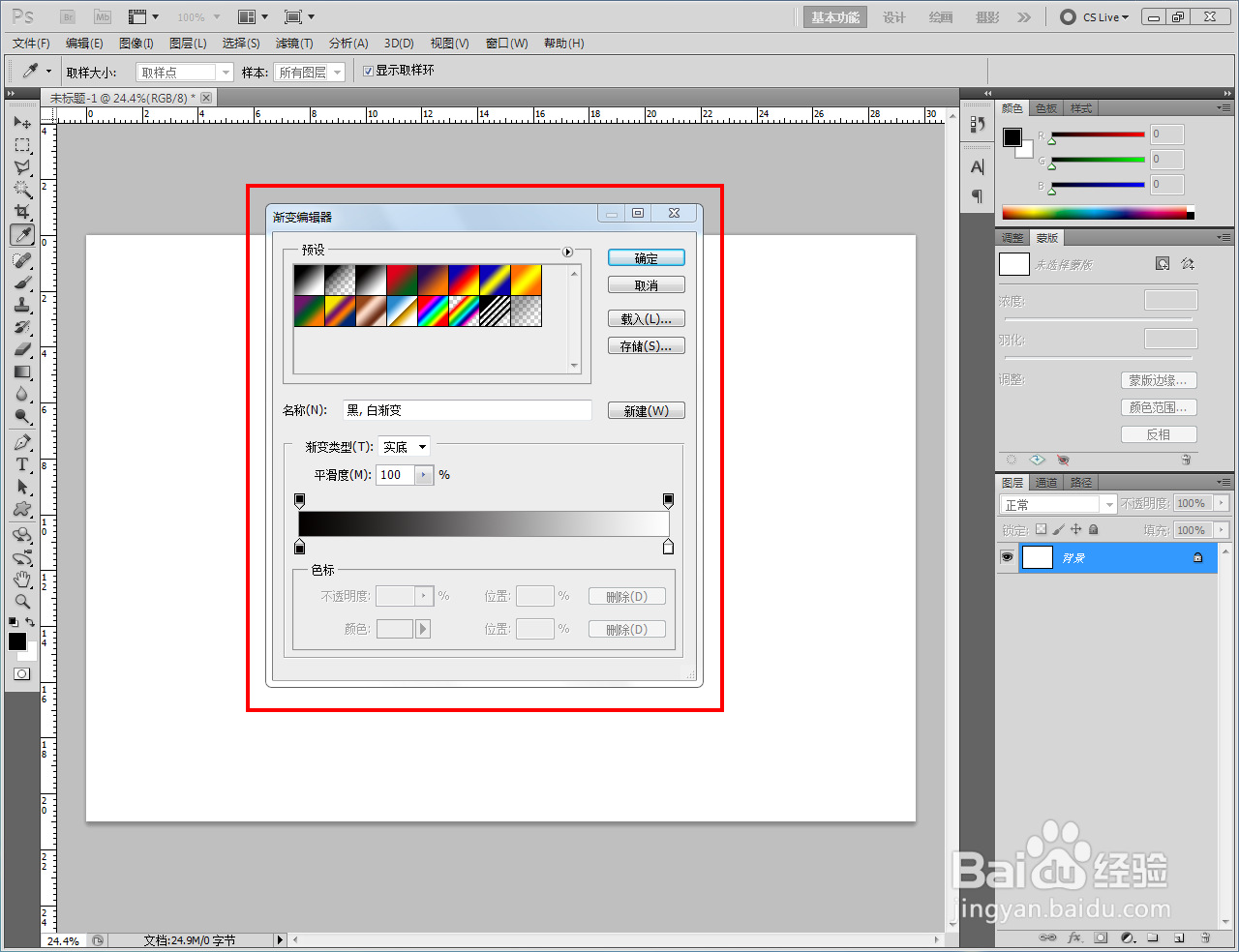1239x952 pixels.
Task: Choose black-white gradient preset
Action: [x=371, y=281]
